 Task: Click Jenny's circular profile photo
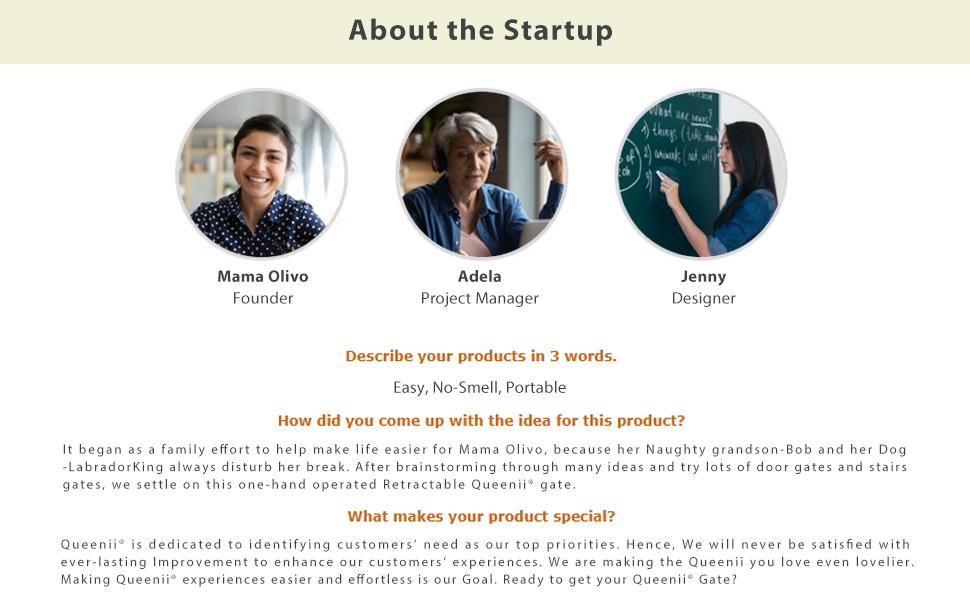[701, 174]
